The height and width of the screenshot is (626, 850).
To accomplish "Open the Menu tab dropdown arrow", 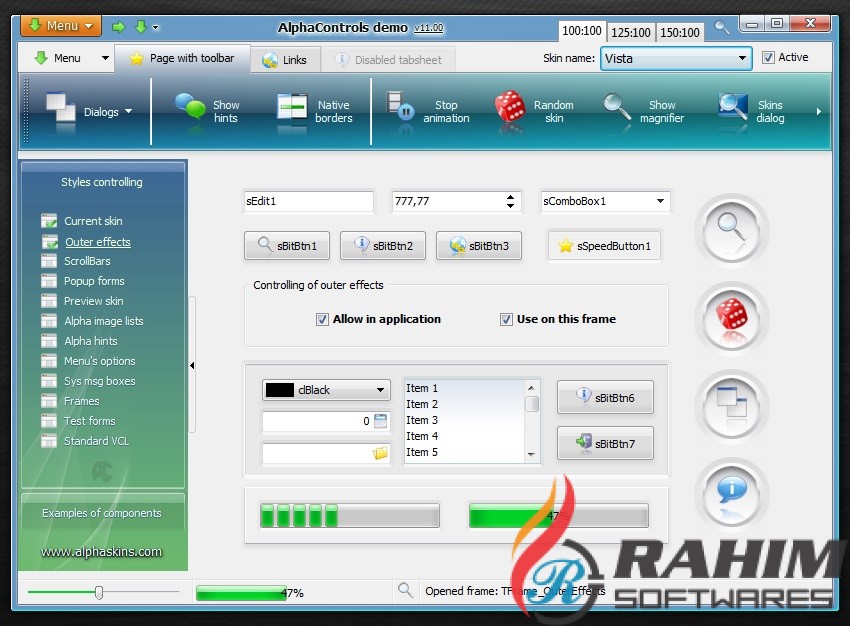I will pos(105,58).
